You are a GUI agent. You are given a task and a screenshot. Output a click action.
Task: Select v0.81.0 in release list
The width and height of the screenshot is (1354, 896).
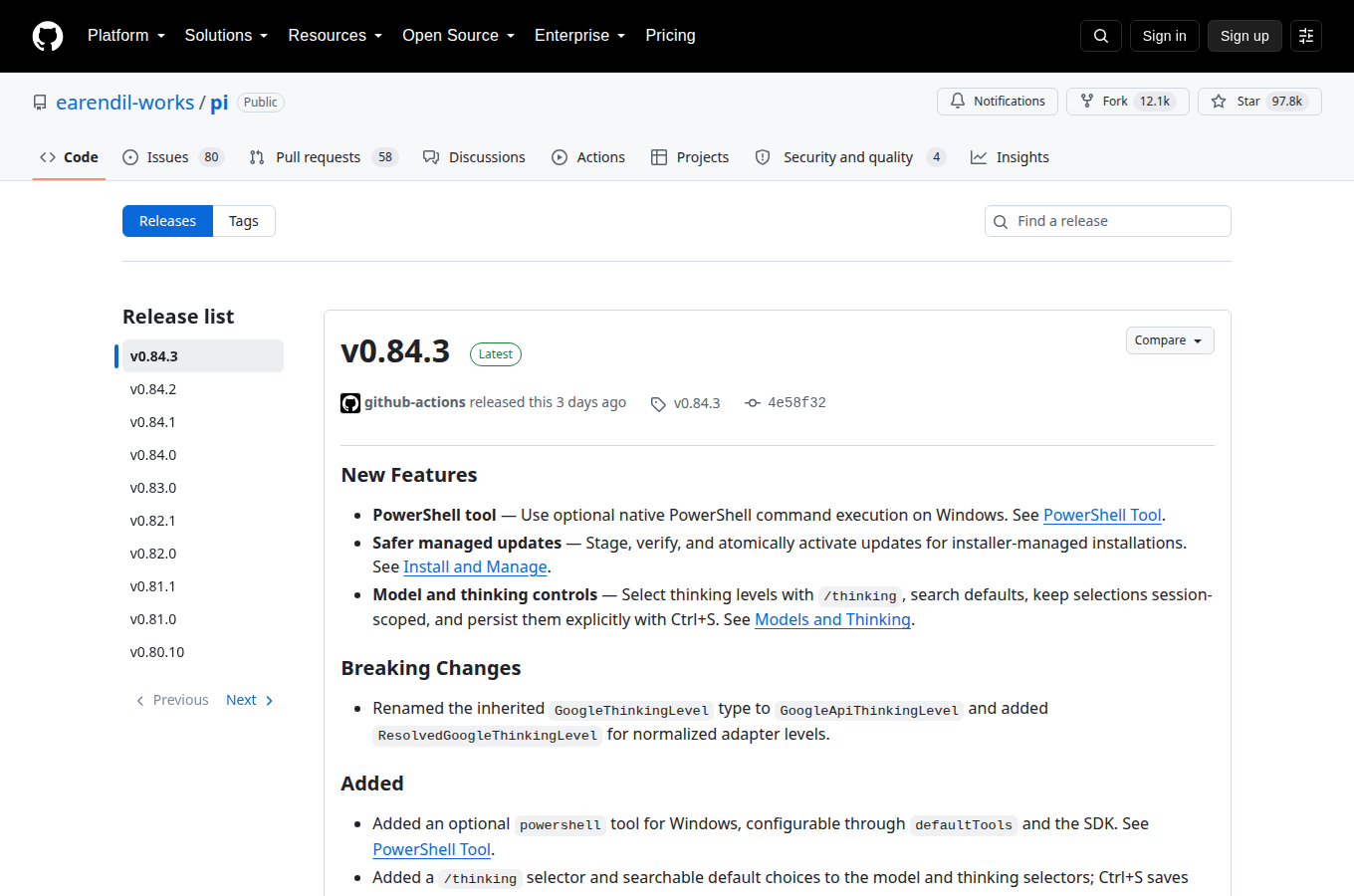tap(203, 619)
